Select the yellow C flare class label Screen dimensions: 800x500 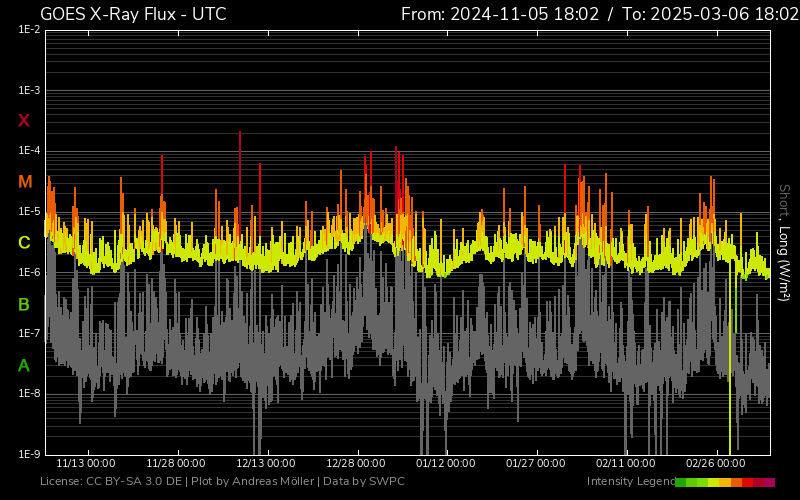24,243
